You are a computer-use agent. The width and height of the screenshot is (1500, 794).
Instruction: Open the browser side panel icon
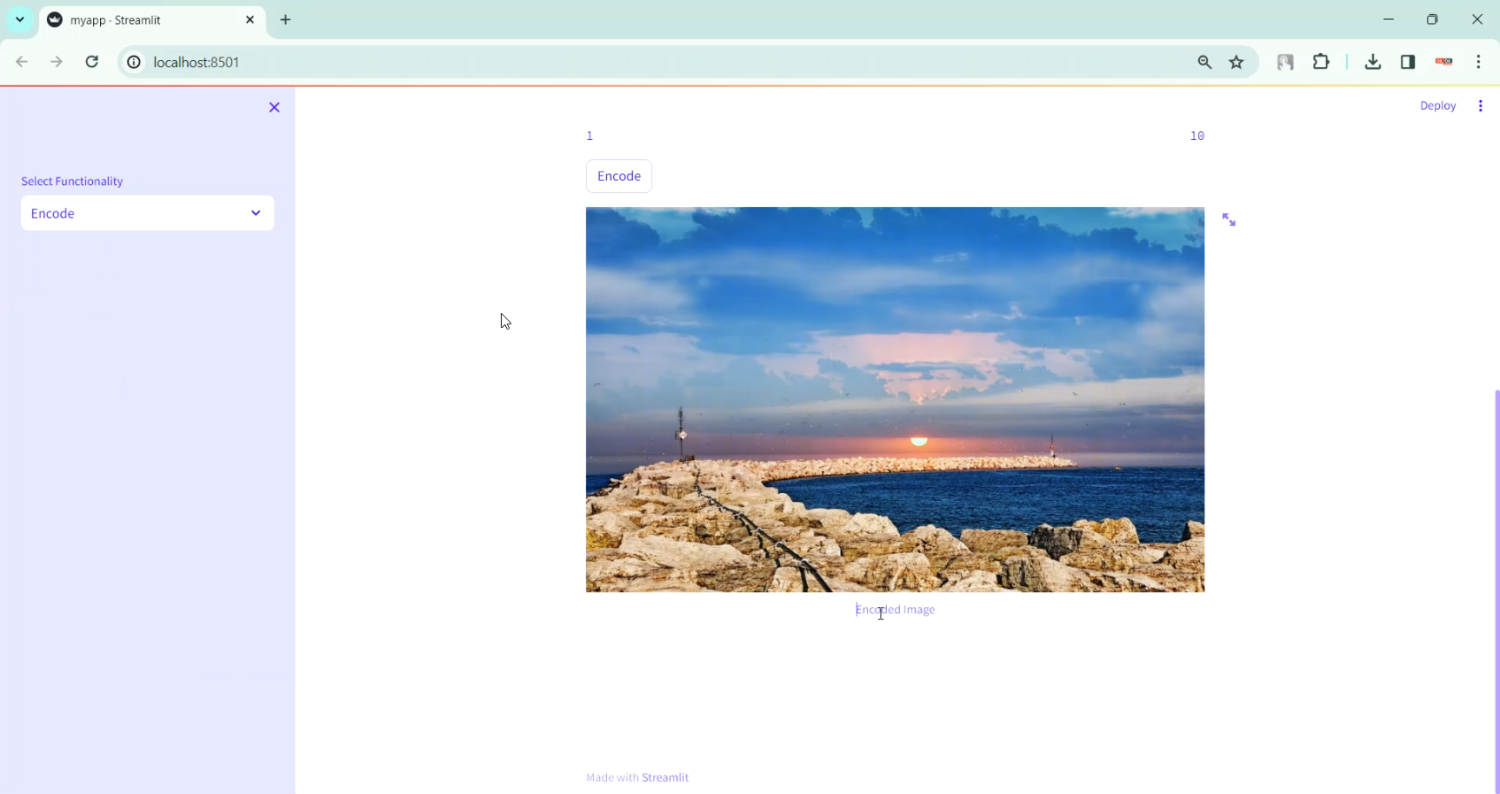click(1407, 62)
